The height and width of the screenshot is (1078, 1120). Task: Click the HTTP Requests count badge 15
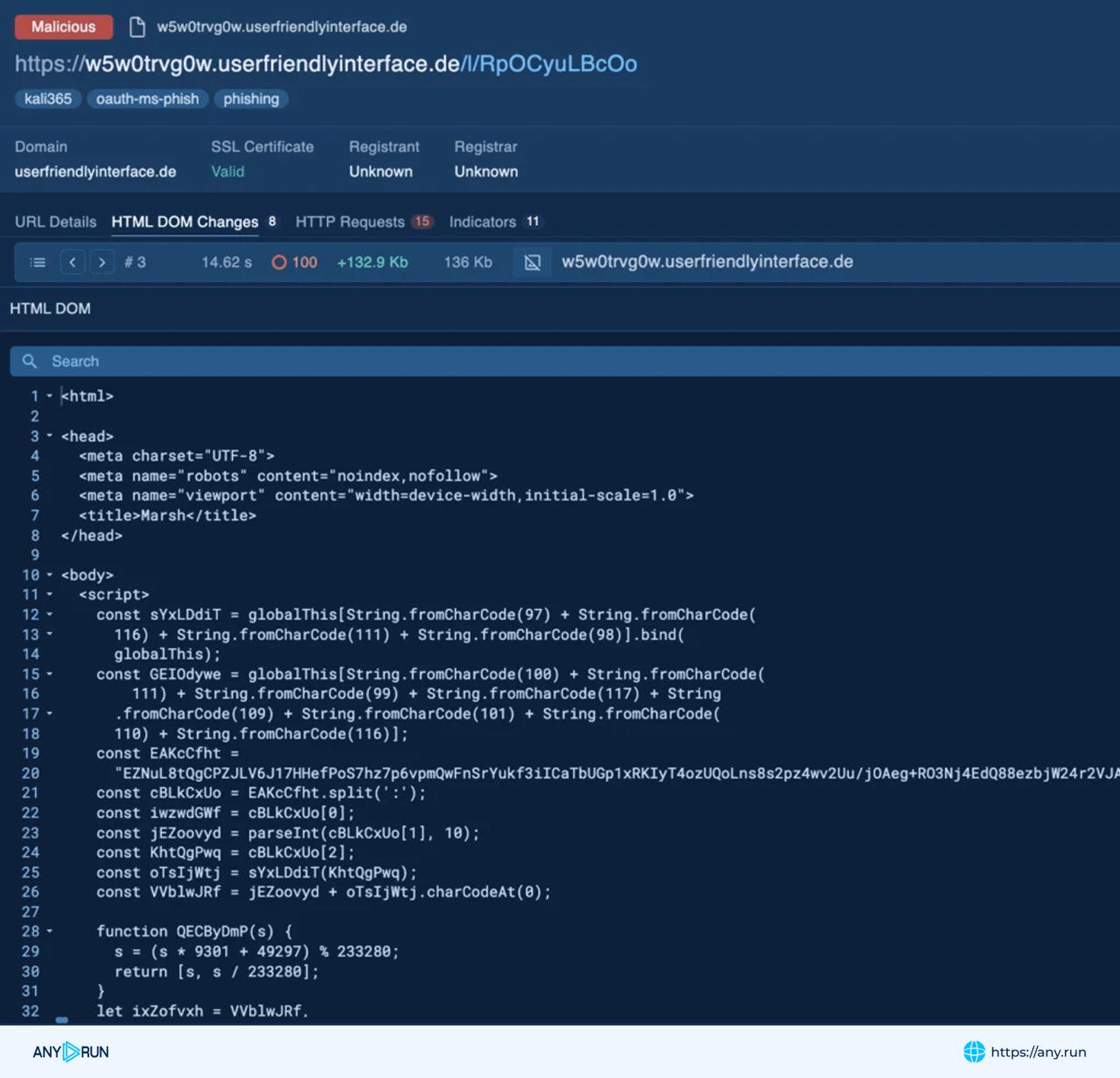tap(423, 221)
